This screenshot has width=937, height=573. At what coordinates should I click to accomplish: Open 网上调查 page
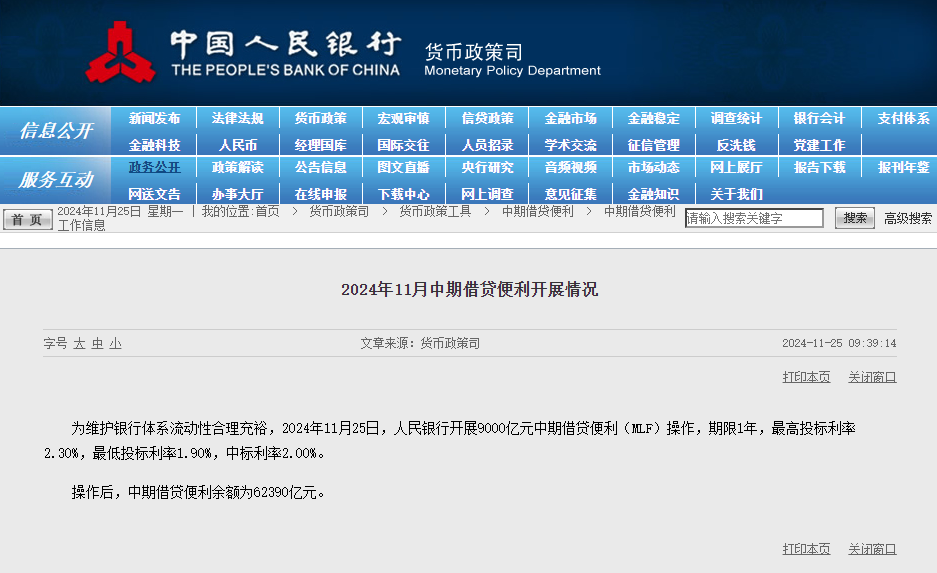487,194
